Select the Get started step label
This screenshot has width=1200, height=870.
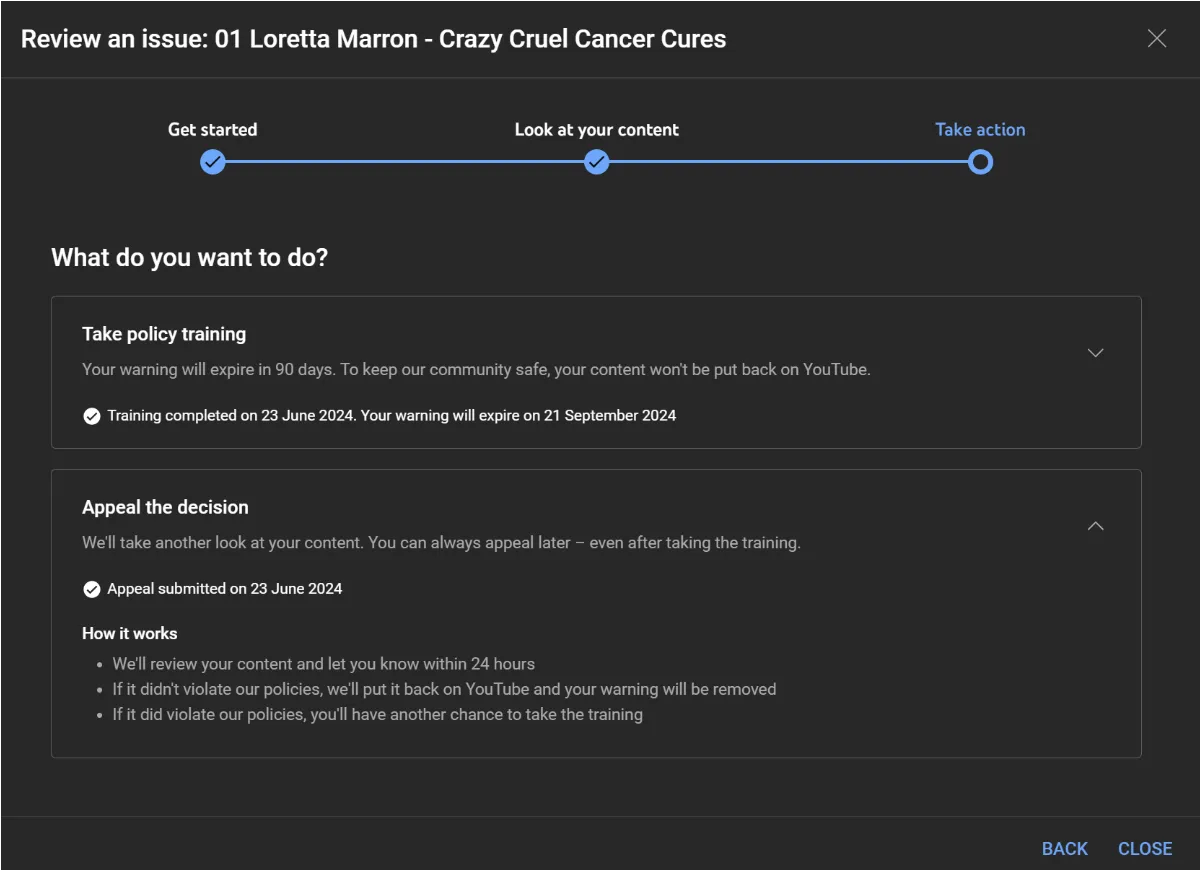coord(213,130)
